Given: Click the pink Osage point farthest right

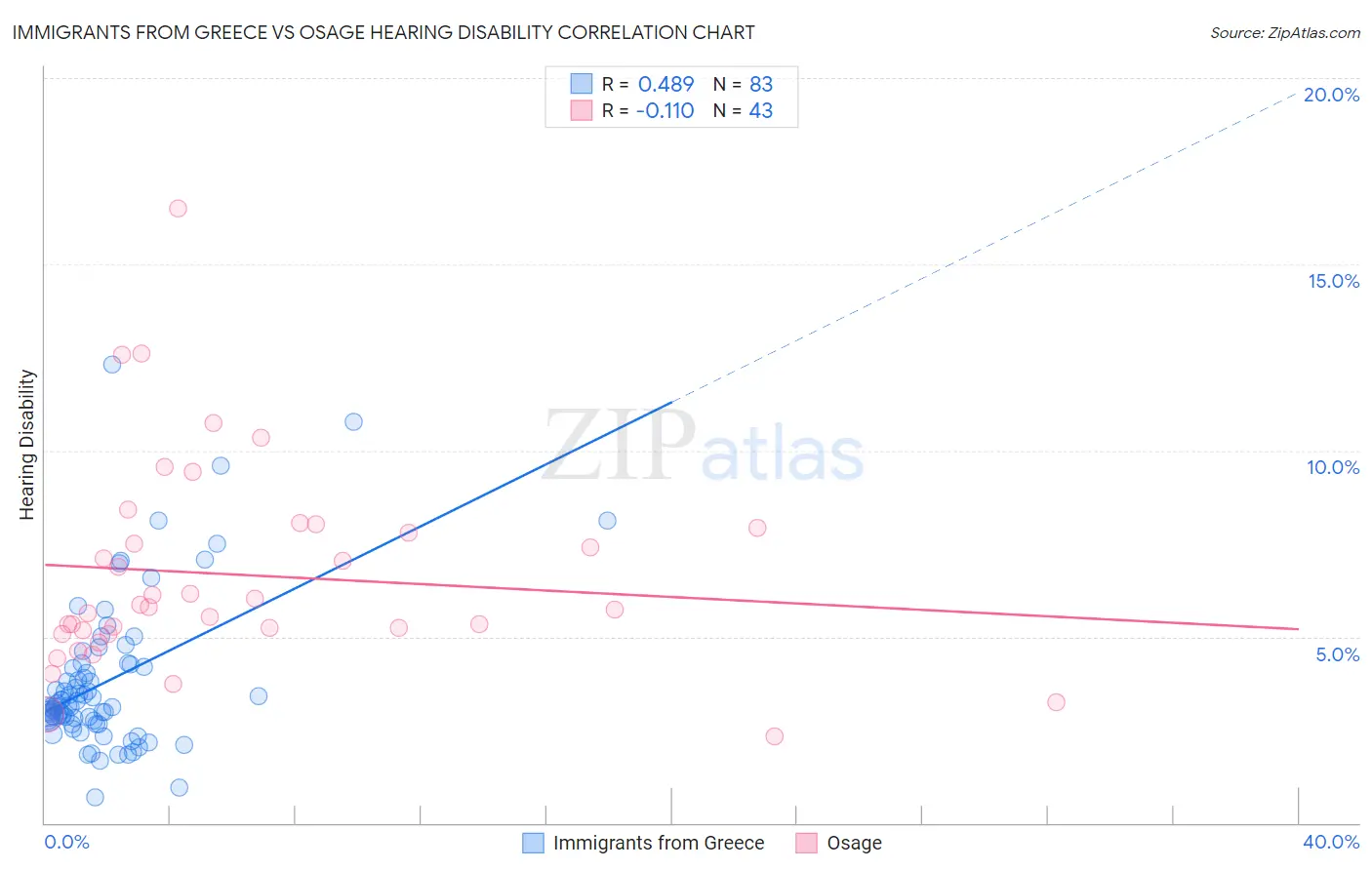Looking at the screenshot, I should pos(1056,702).
